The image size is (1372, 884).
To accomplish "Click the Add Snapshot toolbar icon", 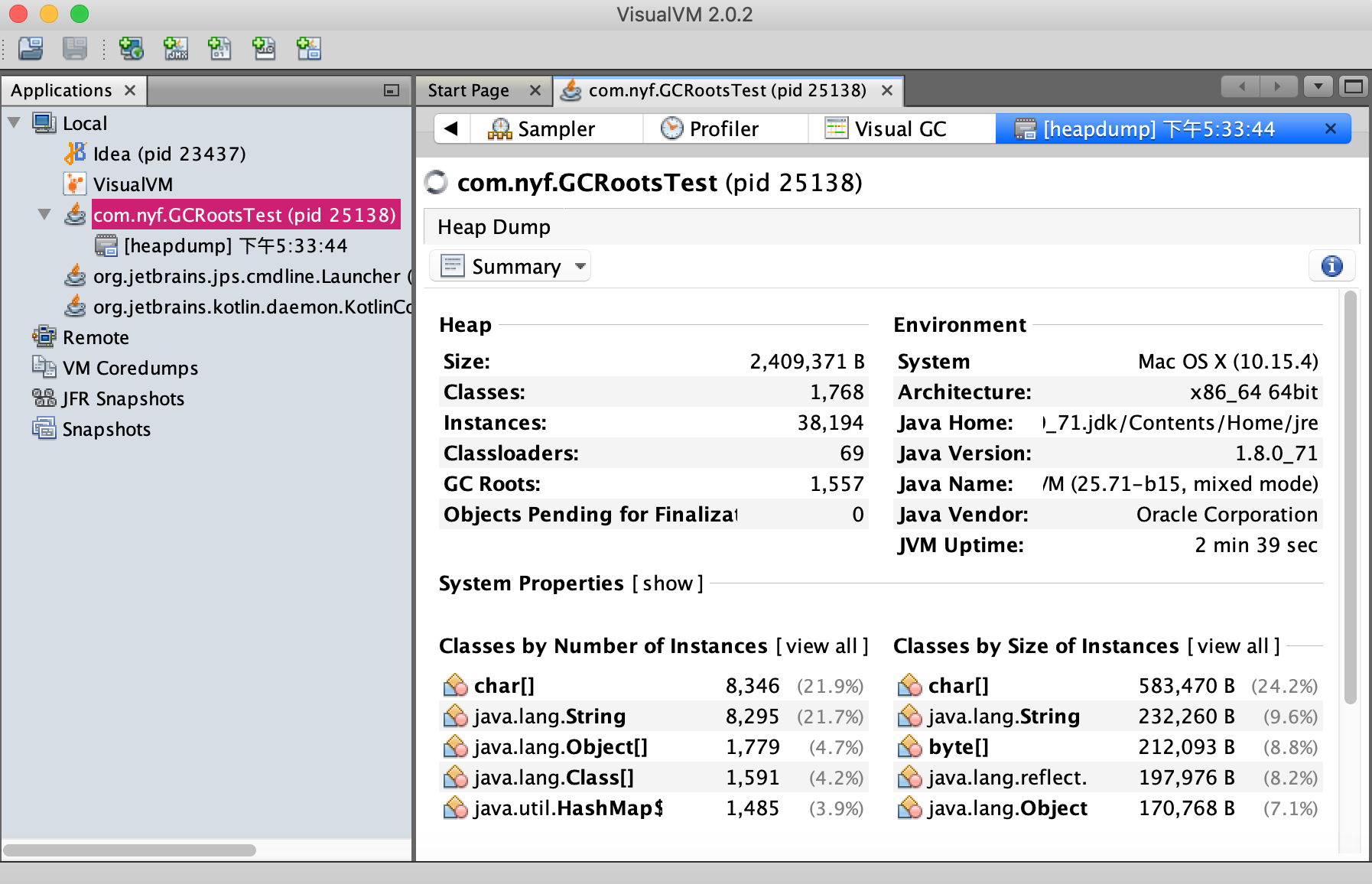I will tap(308, 48).
